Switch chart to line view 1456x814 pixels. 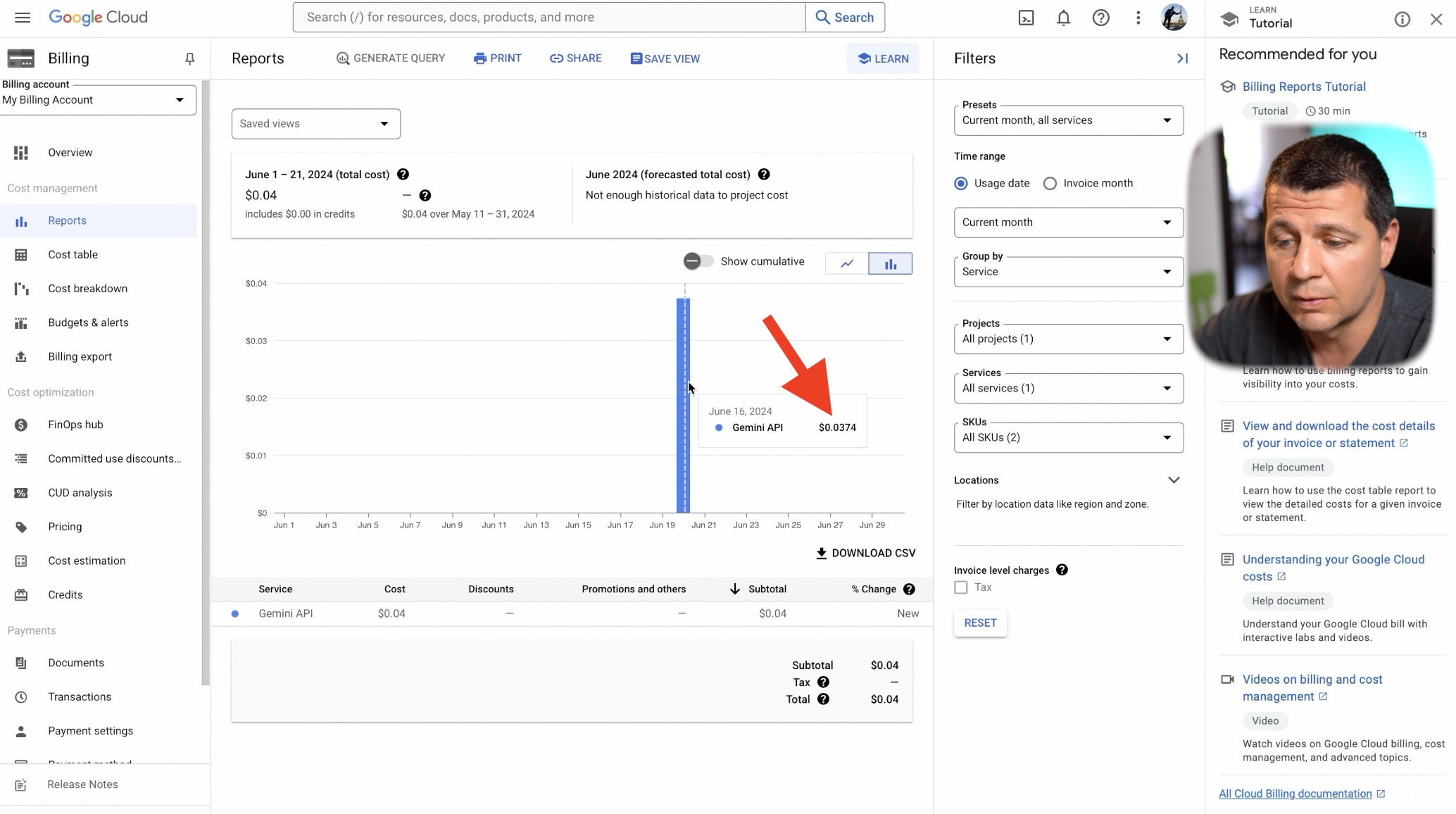point(847,263)
